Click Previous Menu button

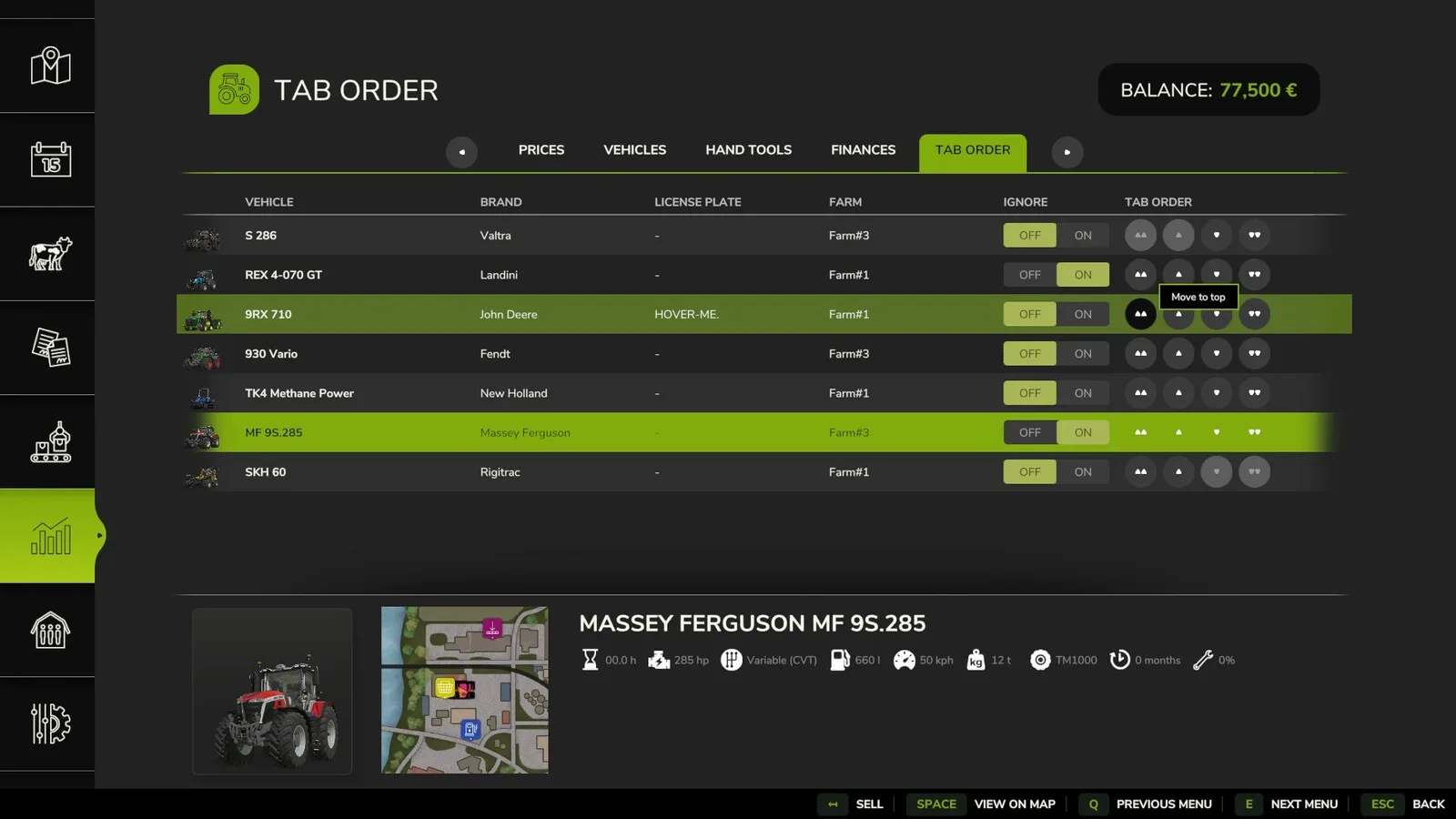[x=1146, y=804]
